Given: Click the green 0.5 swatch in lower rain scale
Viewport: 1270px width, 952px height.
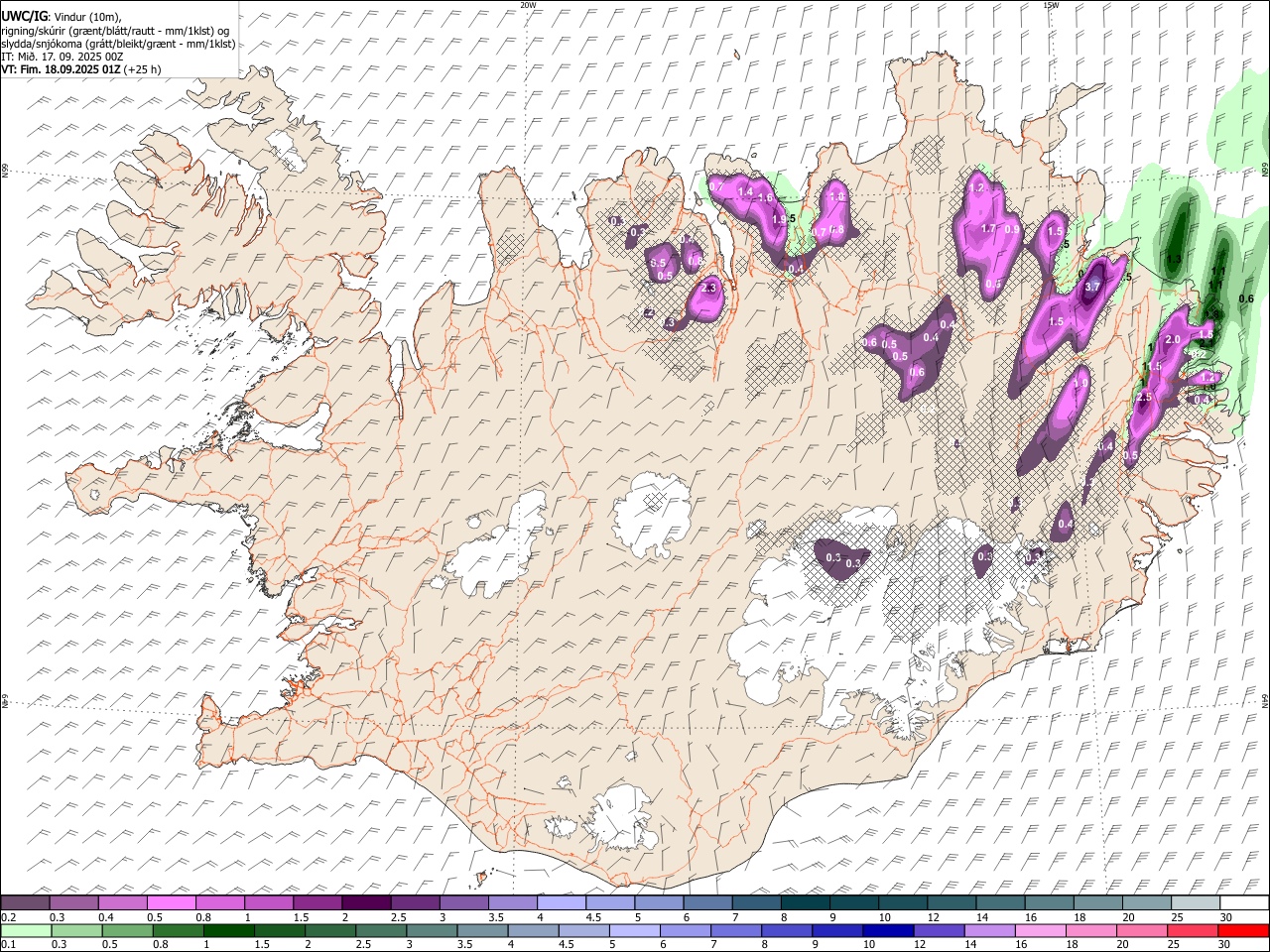Looking at the screenshot, I should (128, 931).
